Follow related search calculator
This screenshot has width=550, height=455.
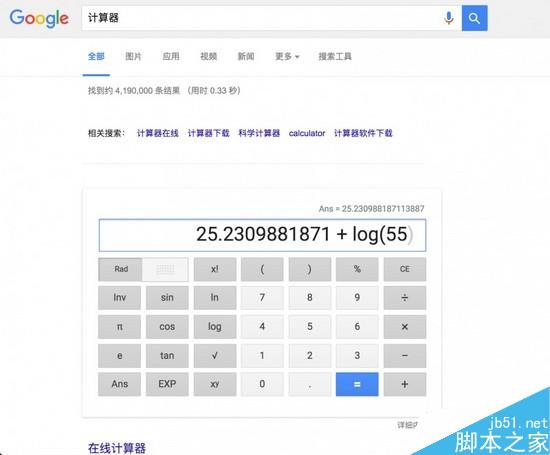[307, 133]
